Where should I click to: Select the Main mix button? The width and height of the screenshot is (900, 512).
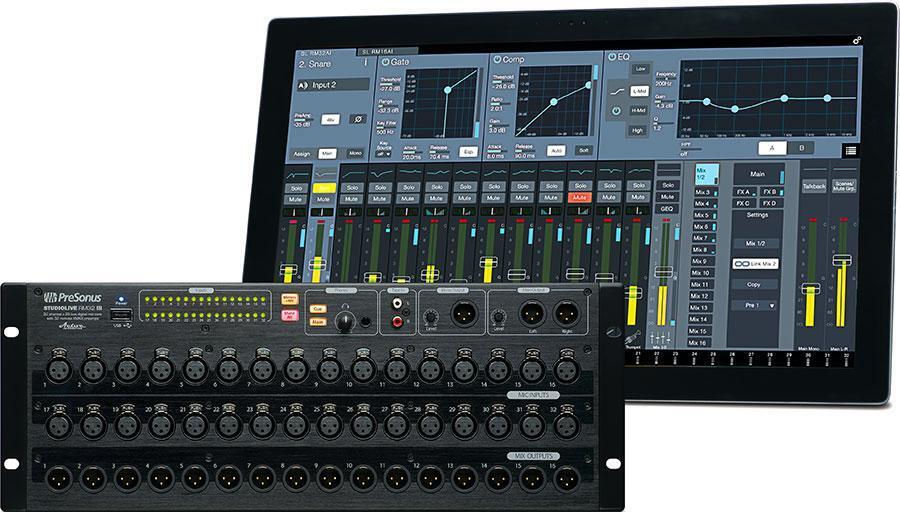(759, 174)
